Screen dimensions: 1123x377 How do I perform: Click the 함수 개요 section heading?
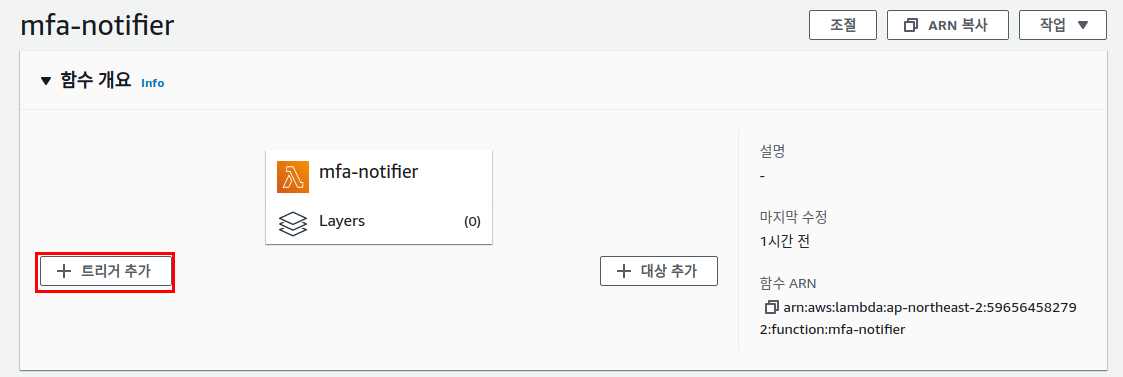(95, 81)
